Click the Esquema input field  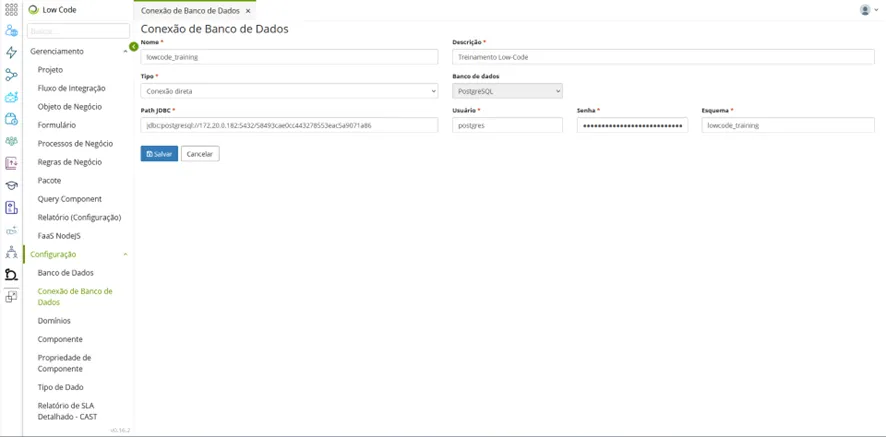click(x=788, y=126)
